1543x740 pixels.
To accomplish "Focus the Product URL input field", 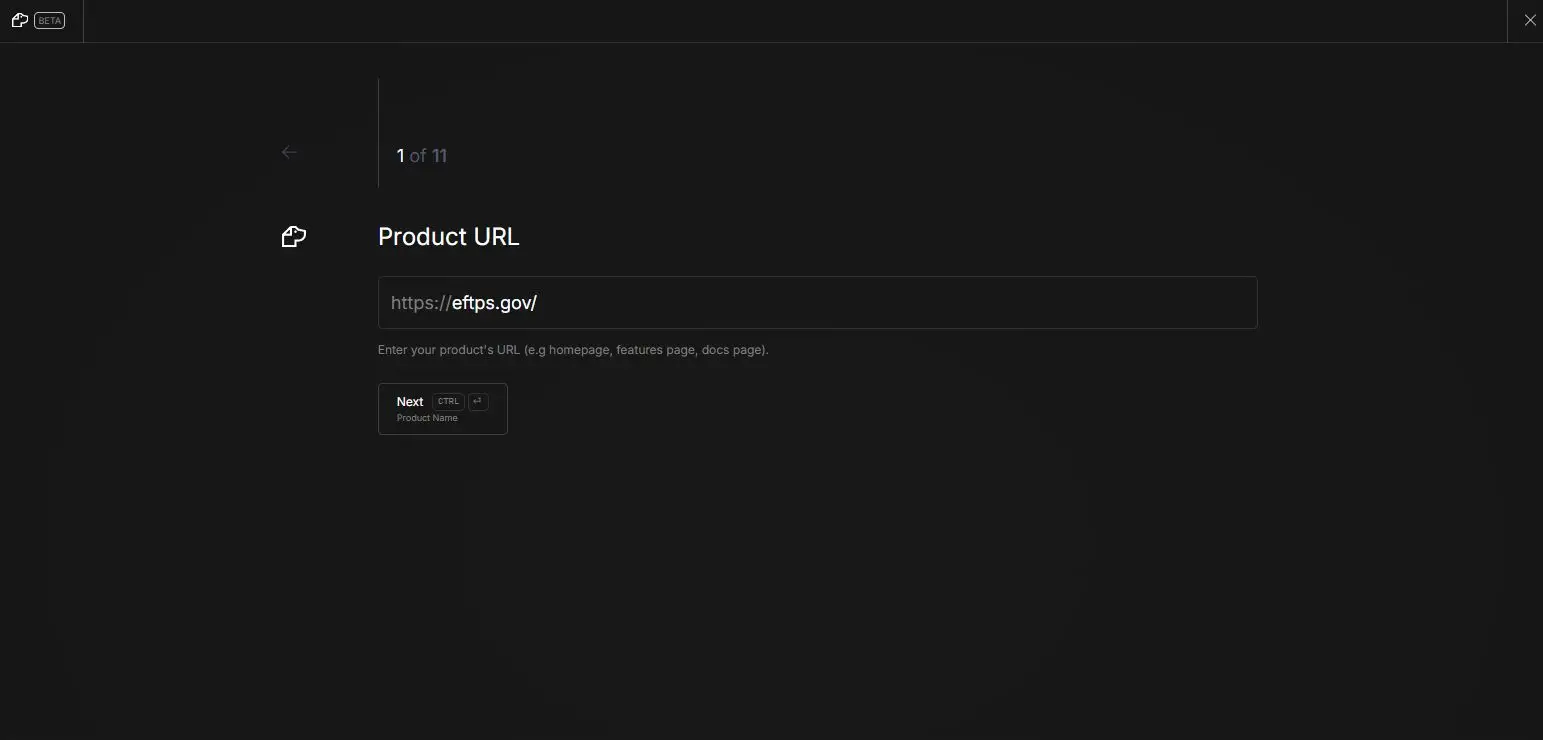I will [x=817, y=302].
